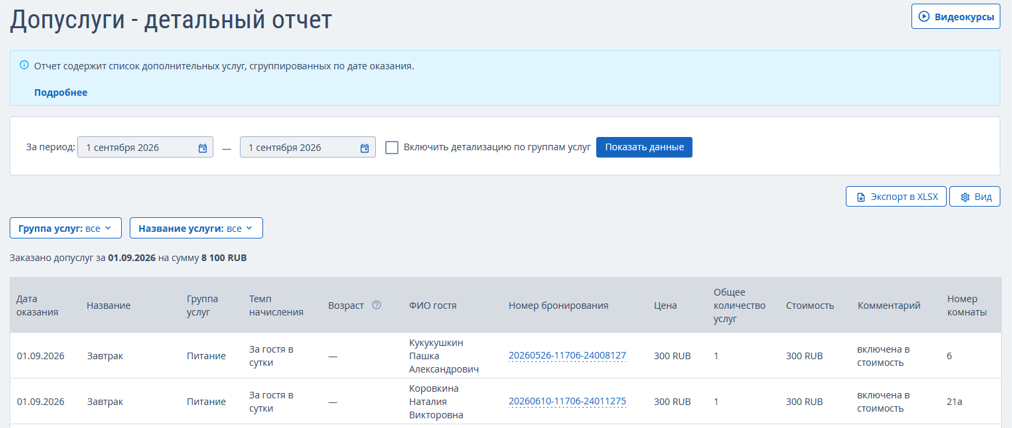
Task: Open the Видеокурсы video courses button
Action: 956,17
